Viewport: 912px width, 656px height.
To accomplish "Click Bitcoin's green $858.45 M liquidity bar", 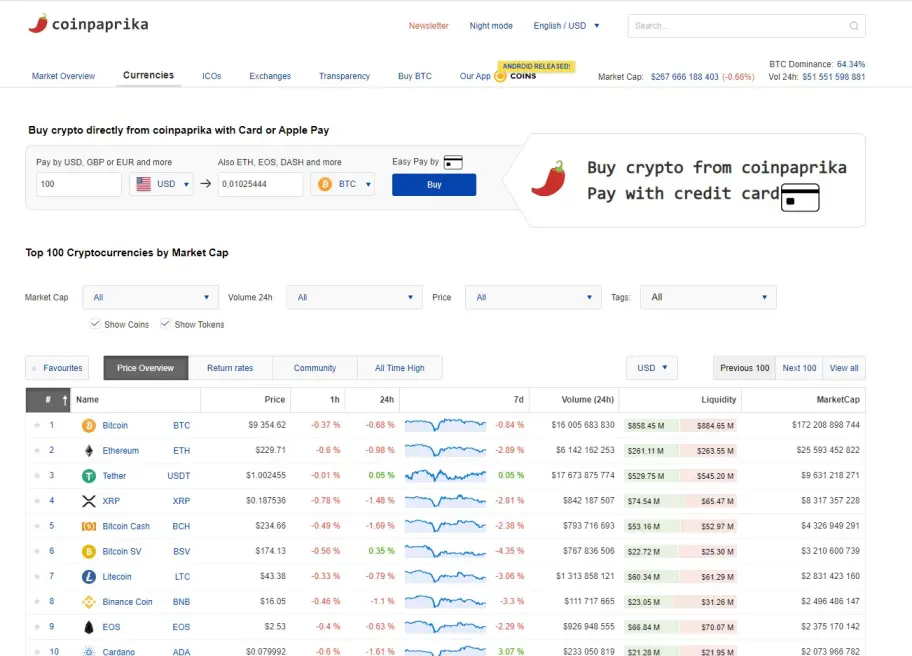I will click(651, 426).
